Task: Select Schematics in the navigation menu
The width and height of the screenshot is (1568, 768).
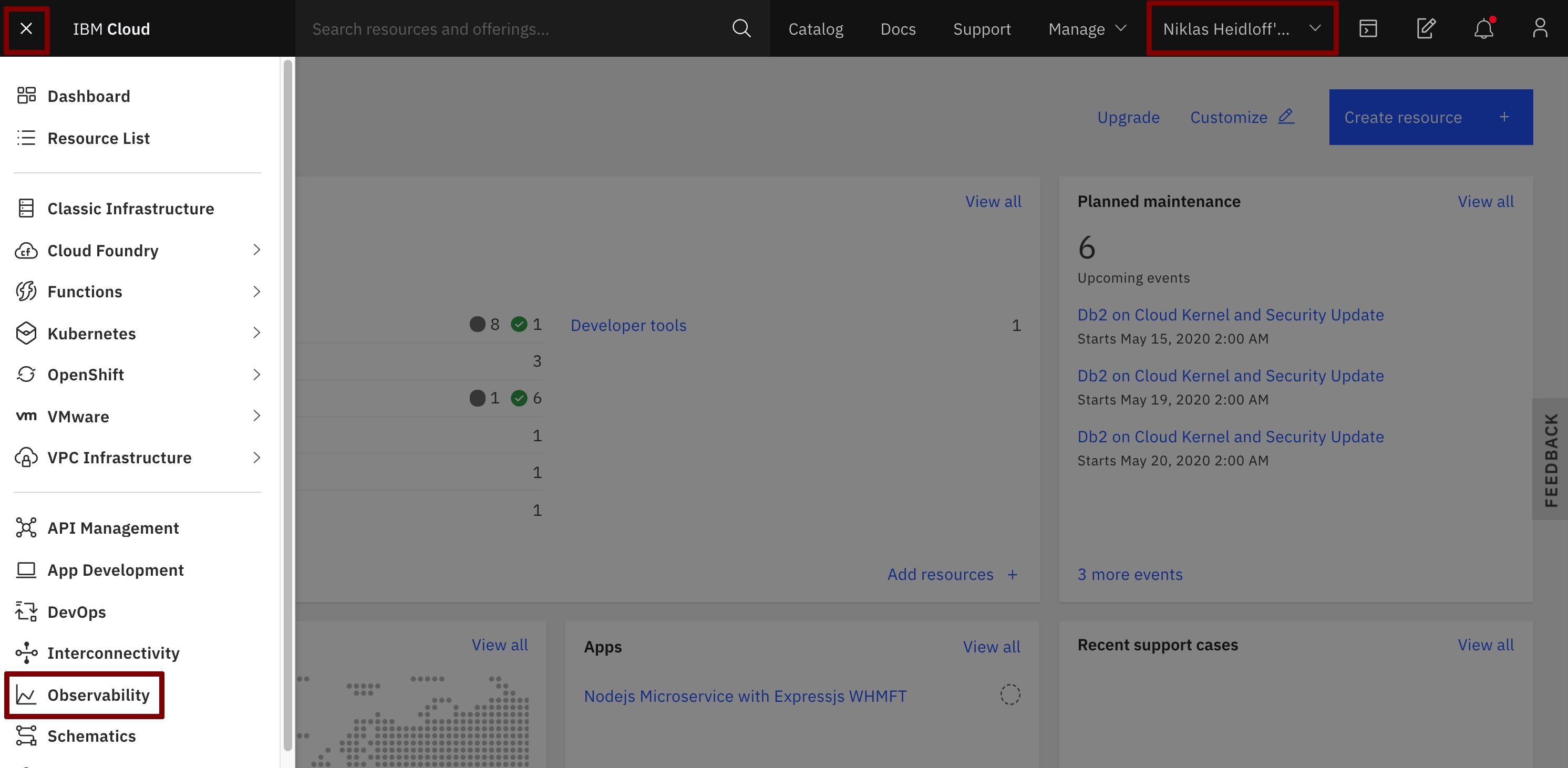Action: [92, 736]
